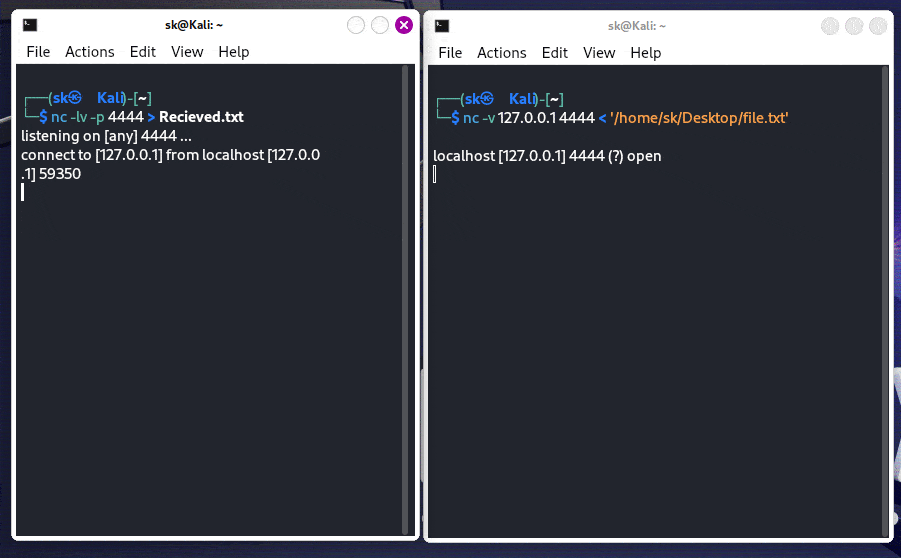Open the Edit menu in the right terminal

point(555,53)
